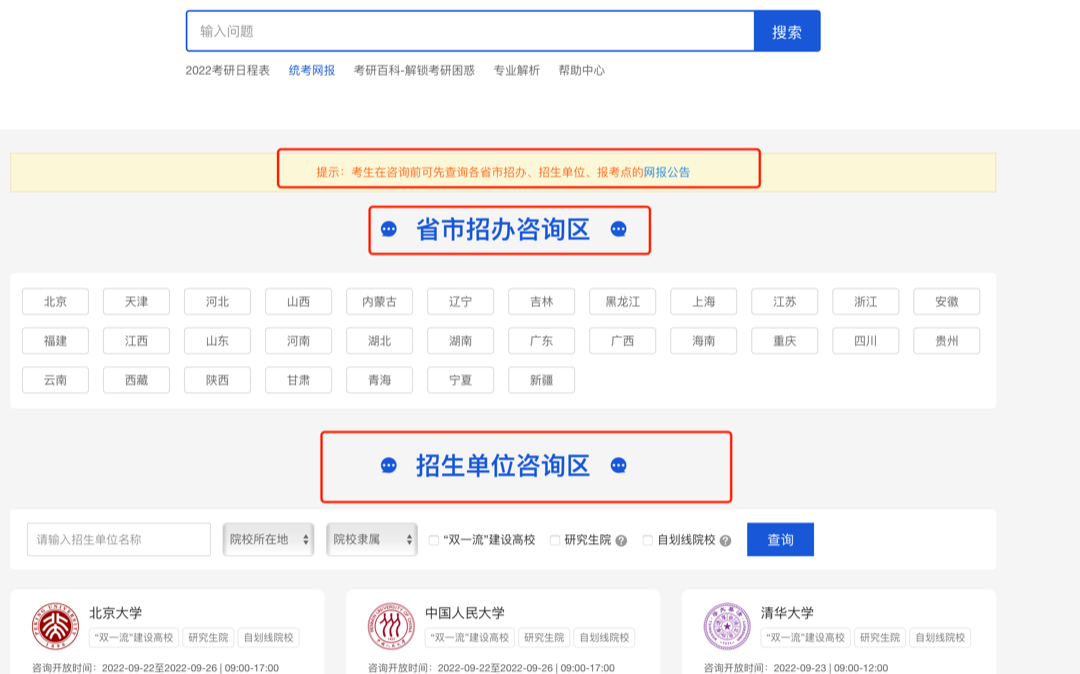Viewport: 1080px width, 674px height.
Task: Select the 江西 province button
Action: 136,341
